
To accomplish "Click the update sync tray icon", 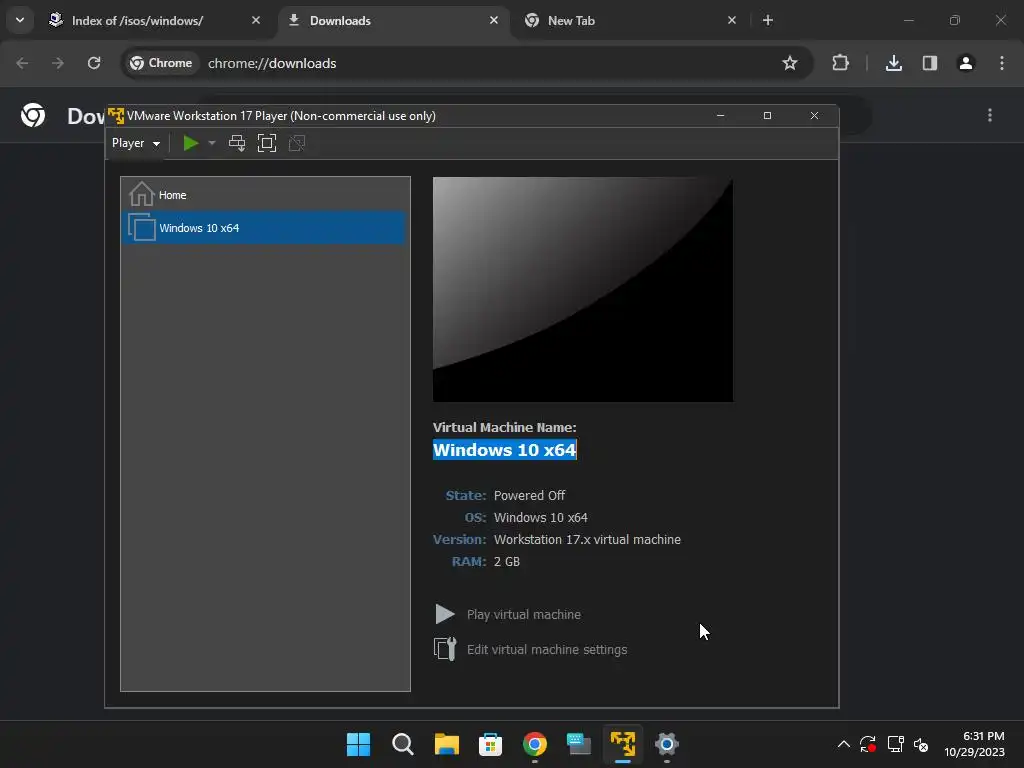I will [x=868, y=744].
